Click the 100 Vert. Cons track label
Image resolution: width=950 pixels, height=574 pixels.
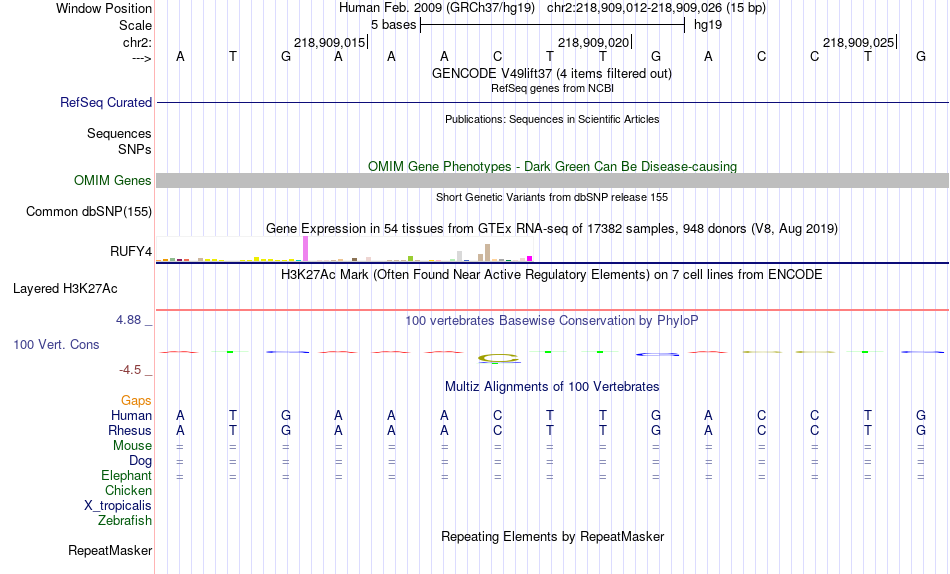click(x=56, y=345)
